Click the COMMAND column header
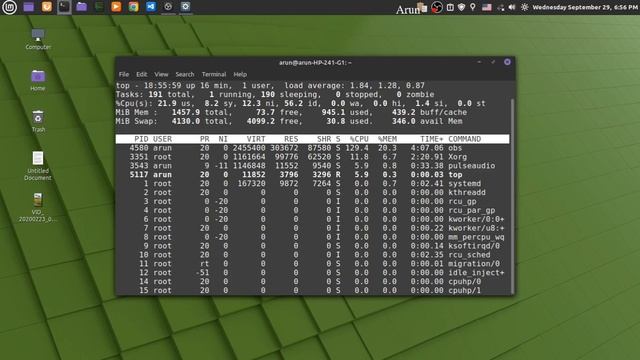The width and height of the screenshot is (640, 360). (464, 139)
